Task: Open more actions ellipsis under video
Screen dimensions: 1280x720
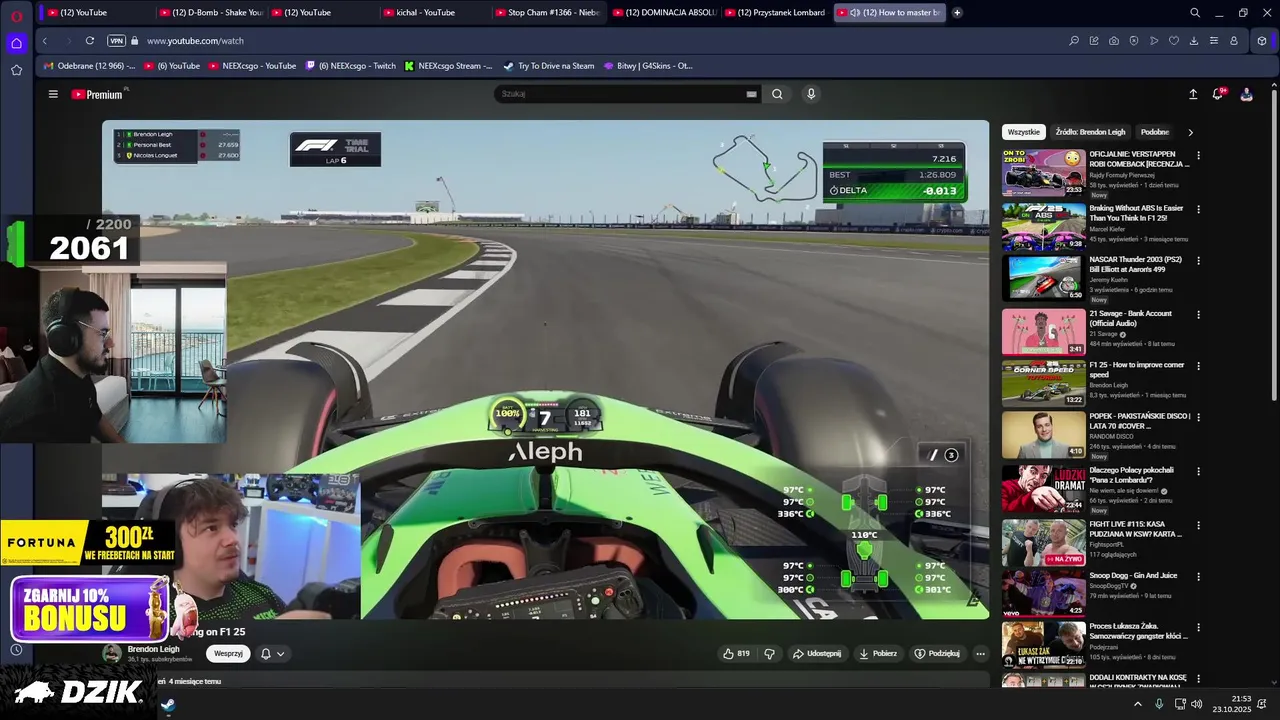Action: pyautogui.click(x=980, y=654)
